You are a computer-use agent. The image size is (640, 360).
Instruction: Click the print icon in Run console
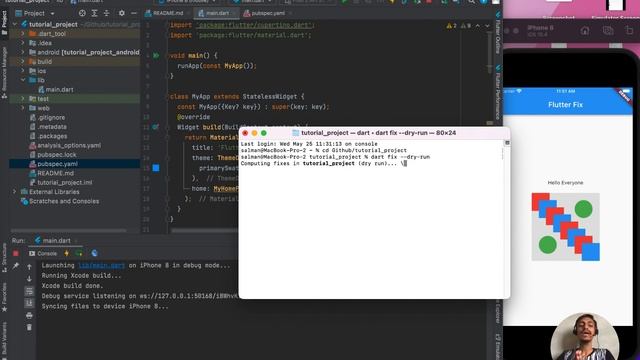click(29, 316)
